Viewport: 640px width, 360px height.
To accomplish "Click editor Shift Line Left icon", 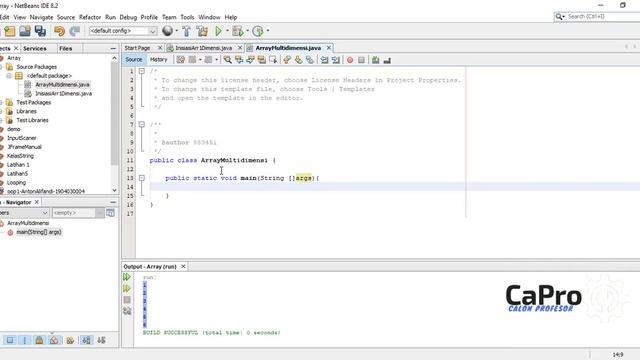I will point(324,60).
